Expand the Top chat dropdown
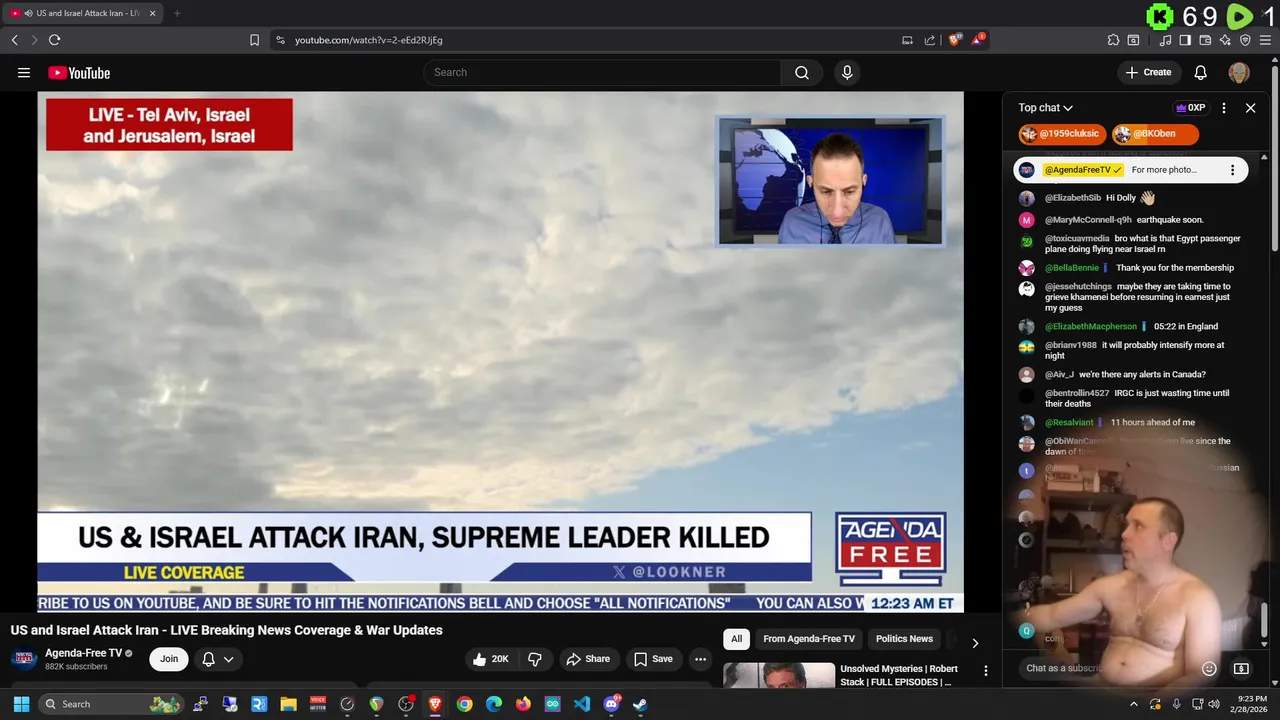 point(1046,108)
